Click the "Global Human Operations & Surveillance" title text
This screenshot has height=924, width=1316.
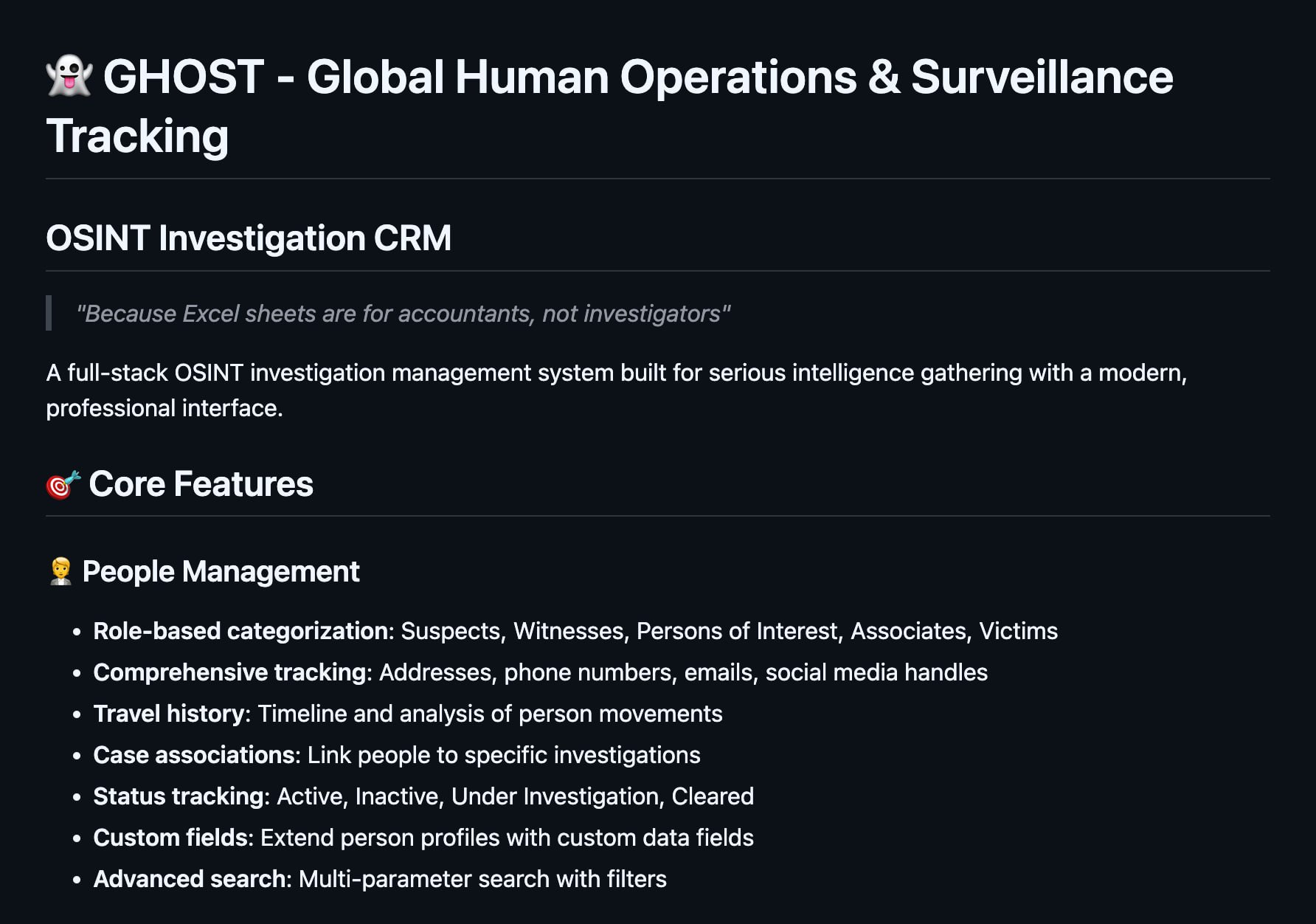click(x=739, y=77)
